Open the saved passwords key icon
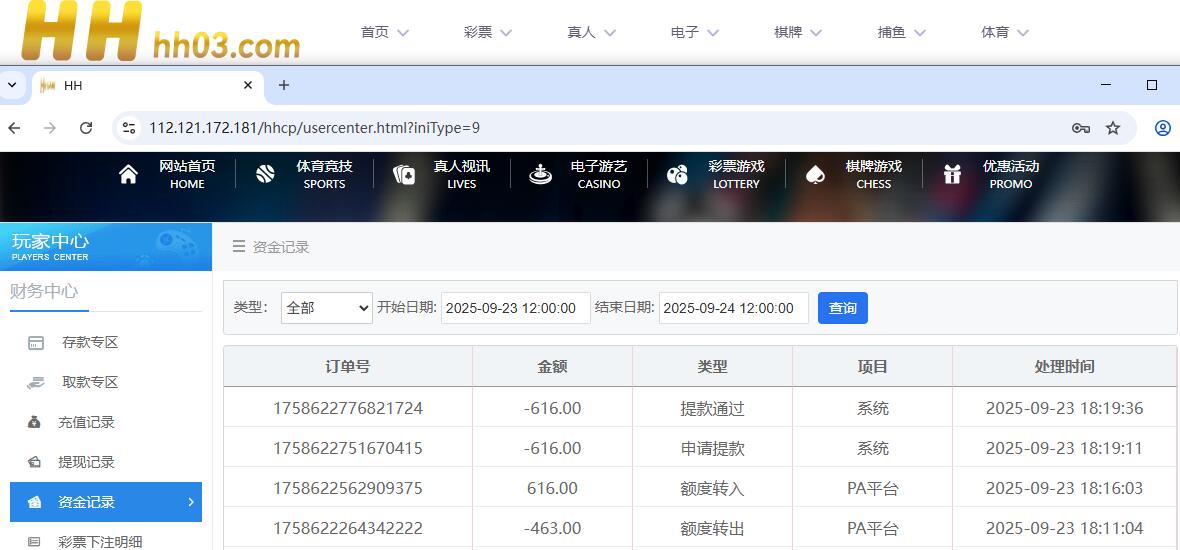1180x550 pixels. pyautogui.click(x=1080, y=128)
